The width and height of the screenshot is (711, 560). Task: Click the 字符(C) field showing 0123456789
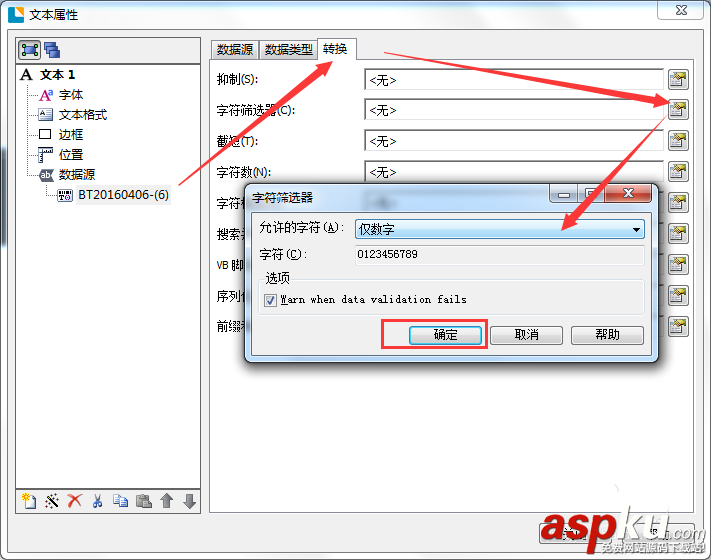tap(499, 254)
